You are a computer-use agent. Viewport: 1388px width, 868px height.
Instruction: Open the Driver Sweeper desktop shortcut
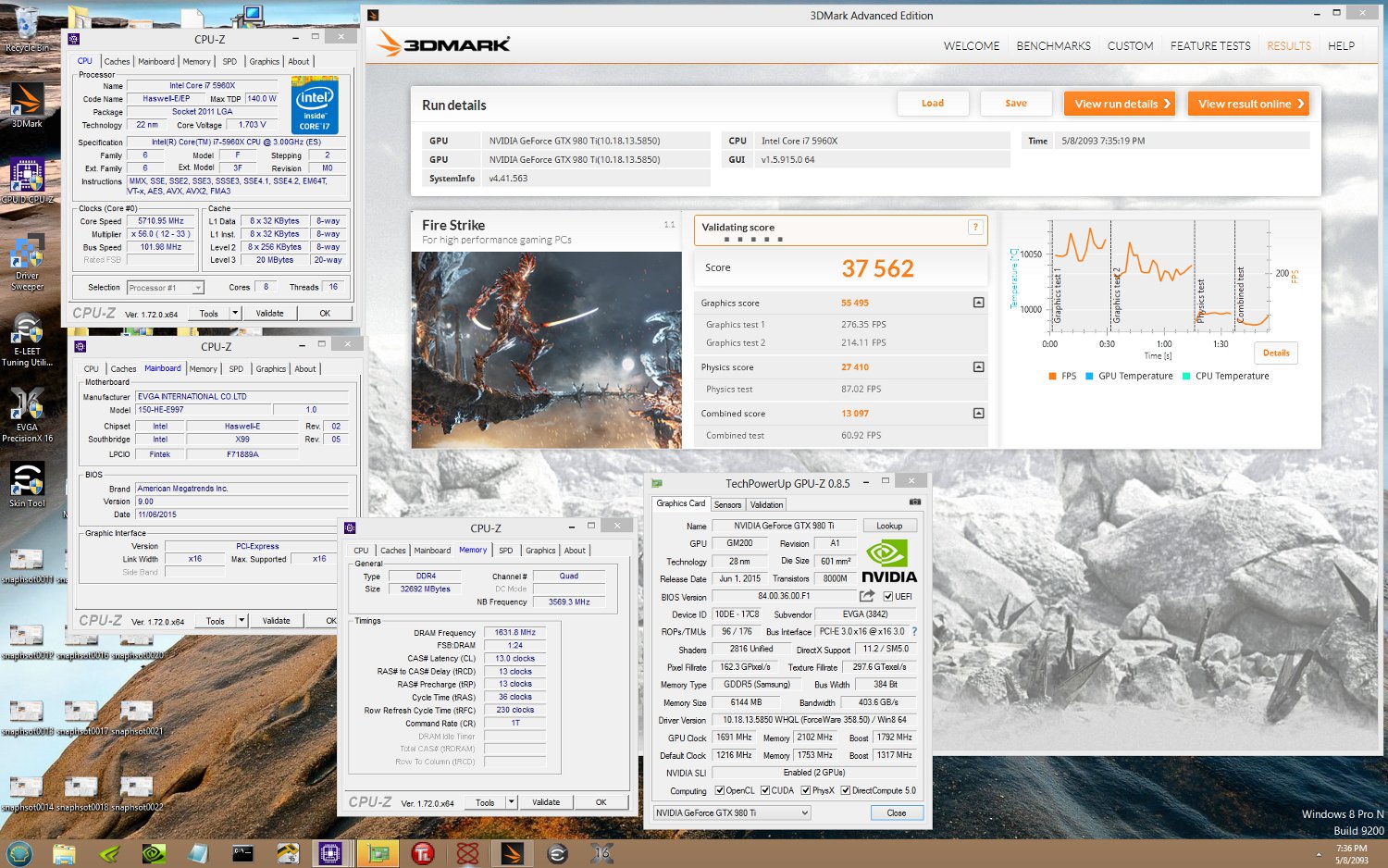(x=27, y=264)
